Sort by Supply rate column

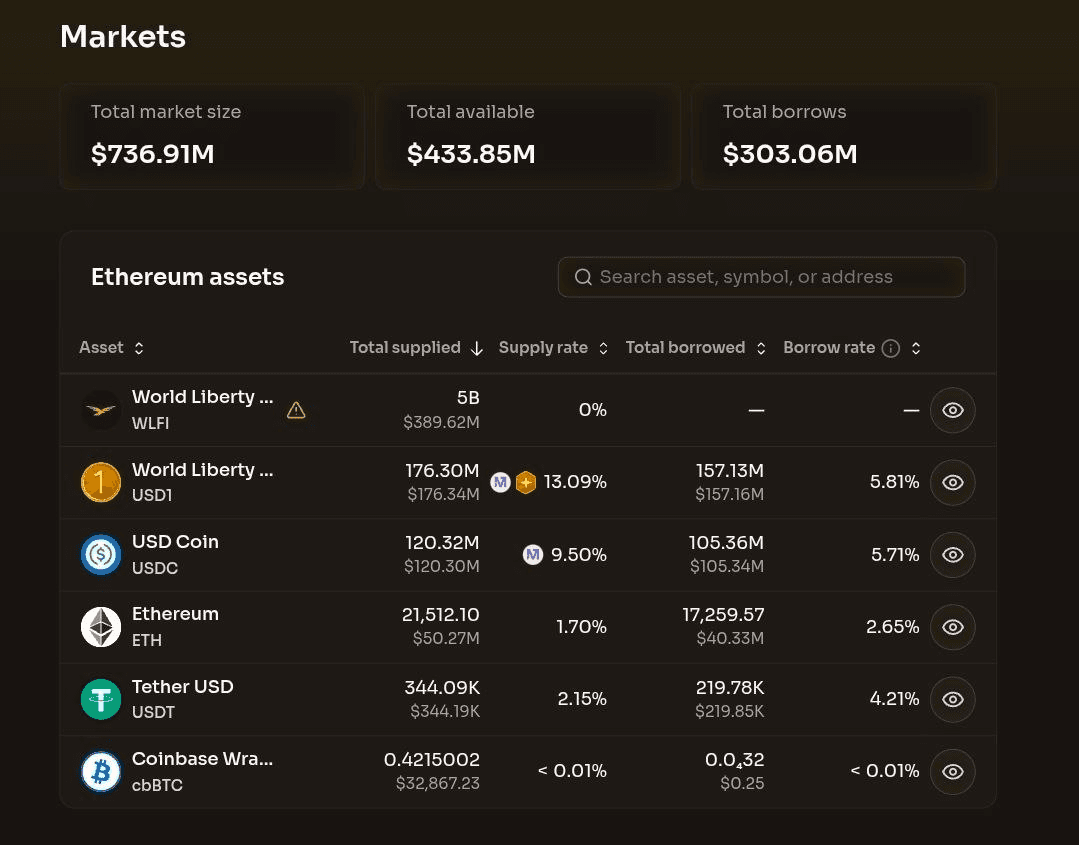553,348
